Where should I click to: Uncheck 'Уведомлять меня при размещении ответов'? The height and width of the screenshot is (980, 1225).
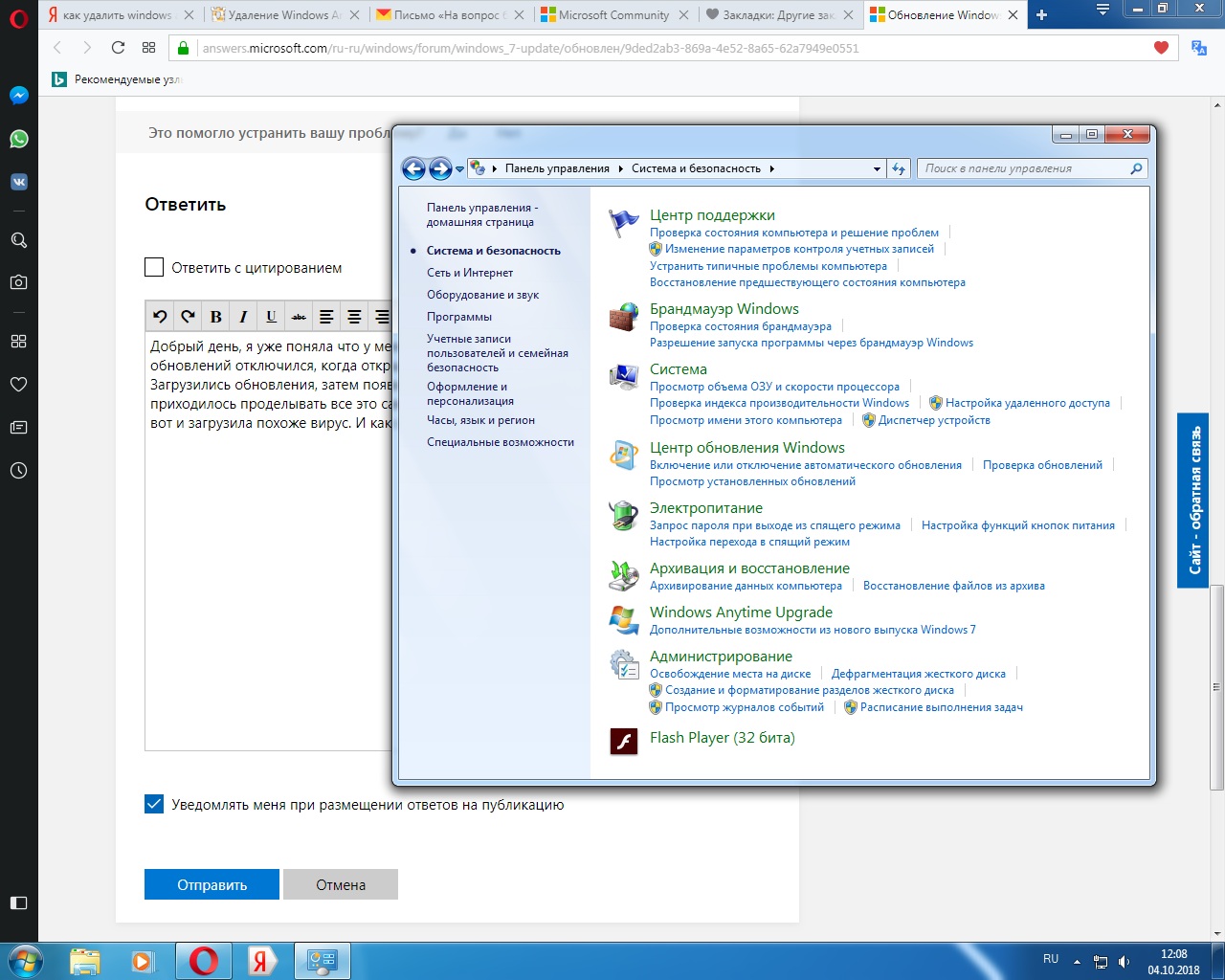pos(154,804)
